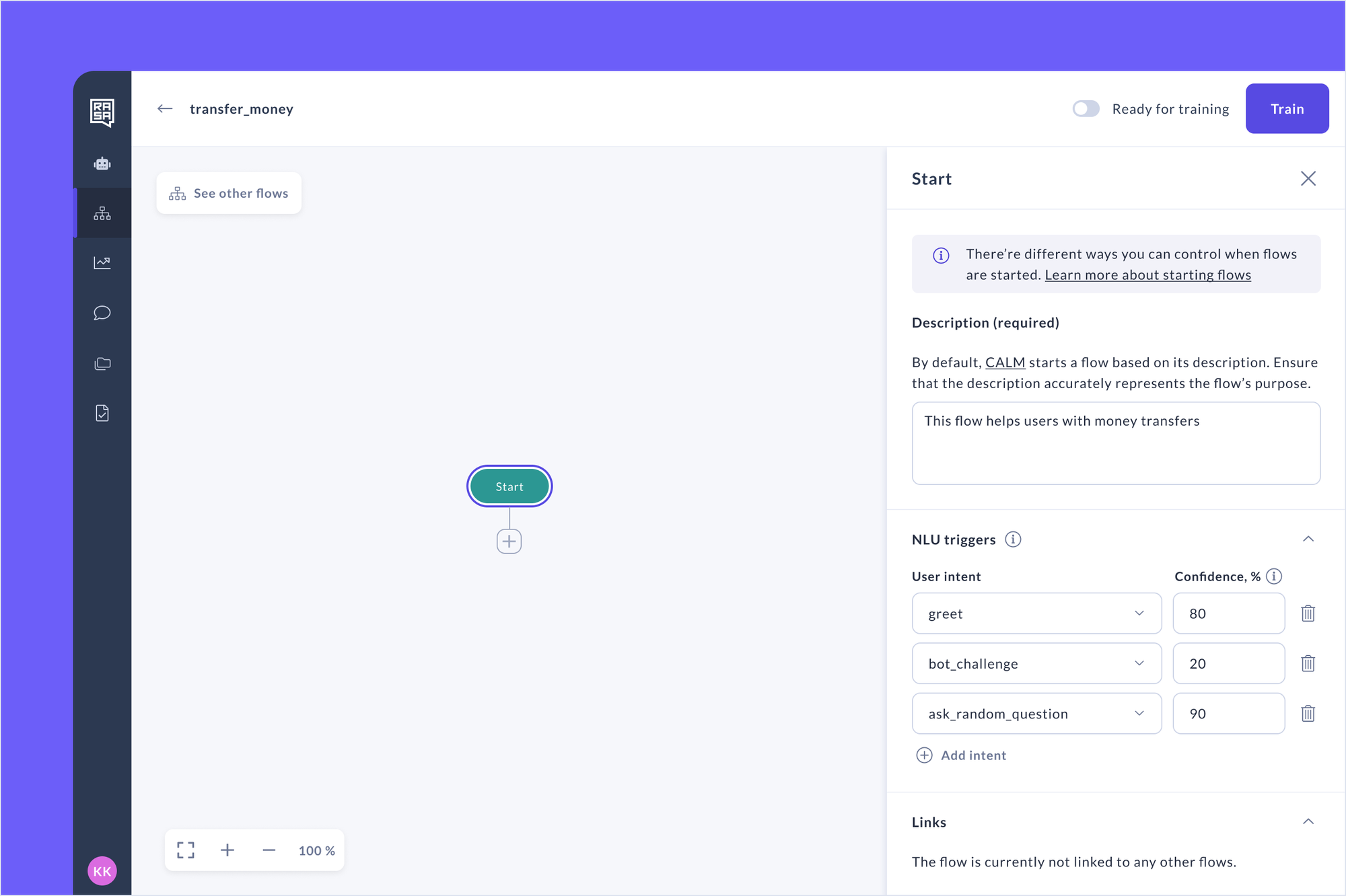1346x896 pixels.
Task: Collapse the NLU triggers section
Action: (x=1308, y=539)
